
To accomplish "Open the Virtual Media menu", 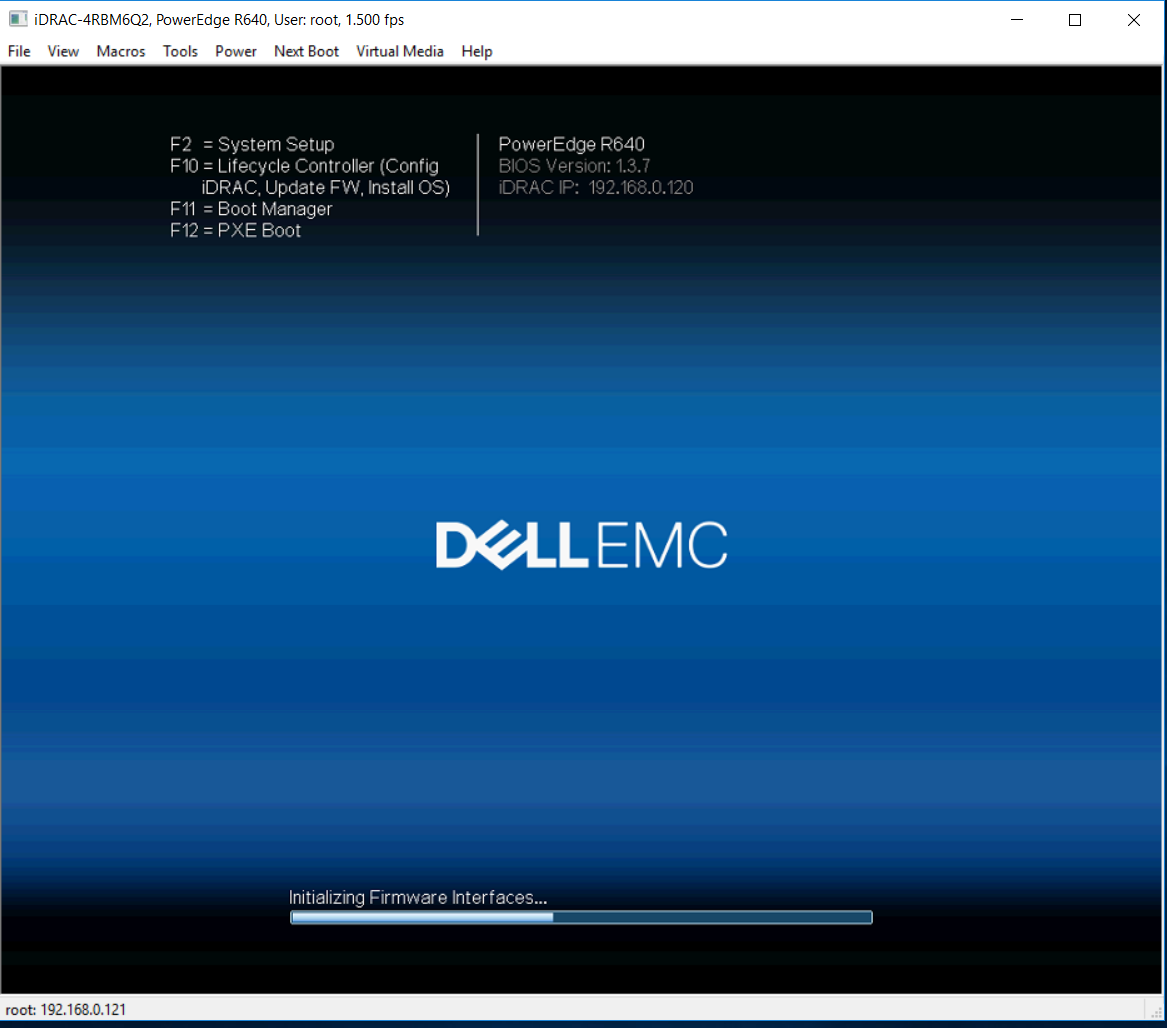I will click(x=400, y=51).
